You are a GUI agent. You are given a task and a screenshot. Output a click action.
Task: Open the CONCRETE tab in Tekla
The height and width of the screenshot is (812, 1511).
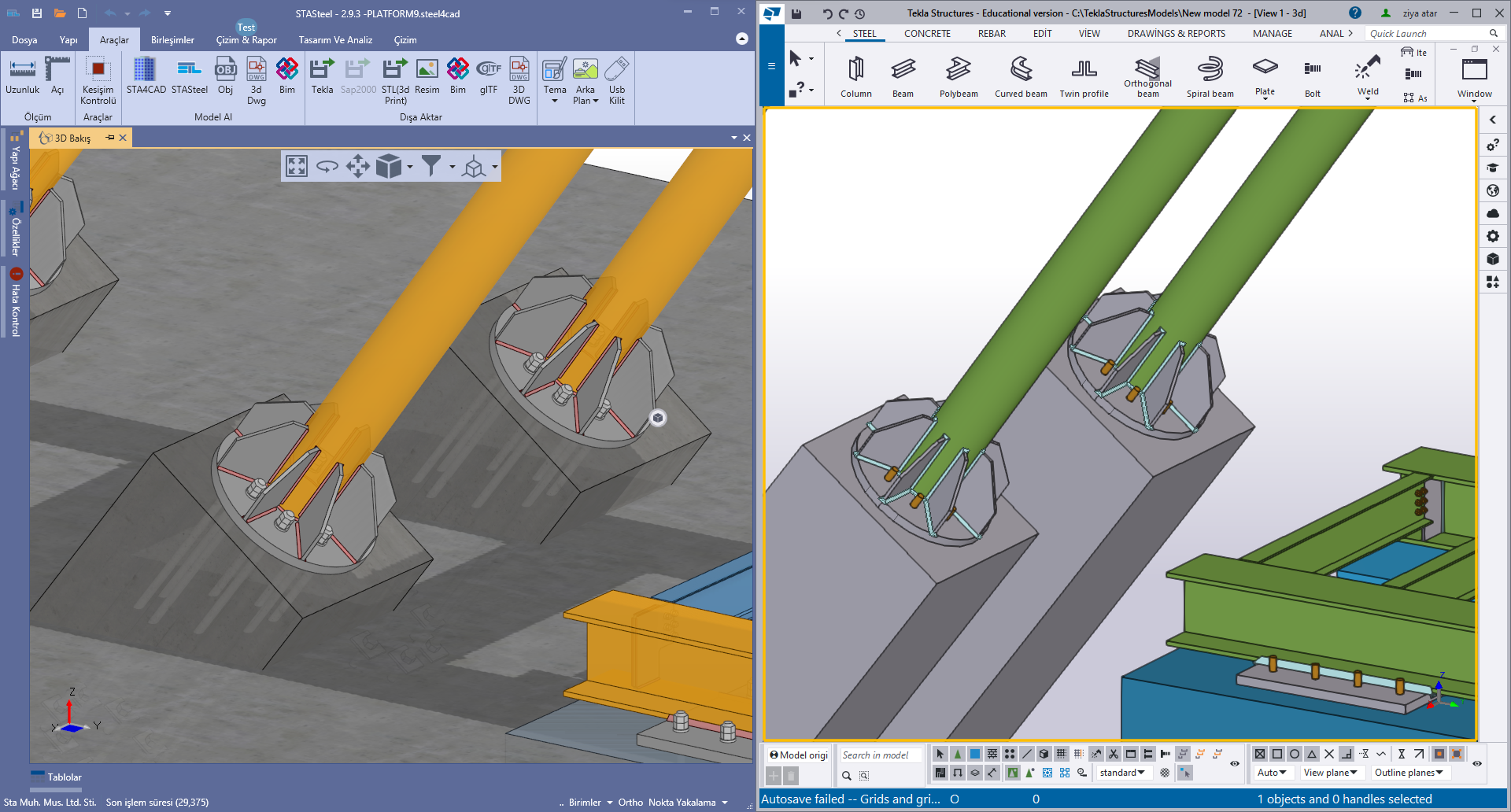927,34
